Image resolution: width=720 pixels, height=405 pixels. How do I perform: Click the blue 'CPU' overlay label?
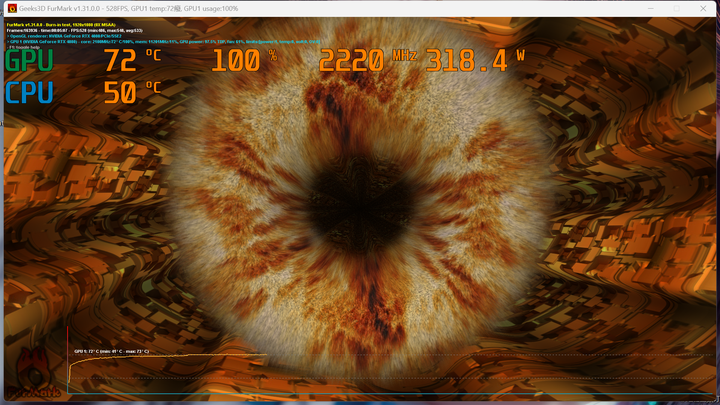tap(29, 92)
